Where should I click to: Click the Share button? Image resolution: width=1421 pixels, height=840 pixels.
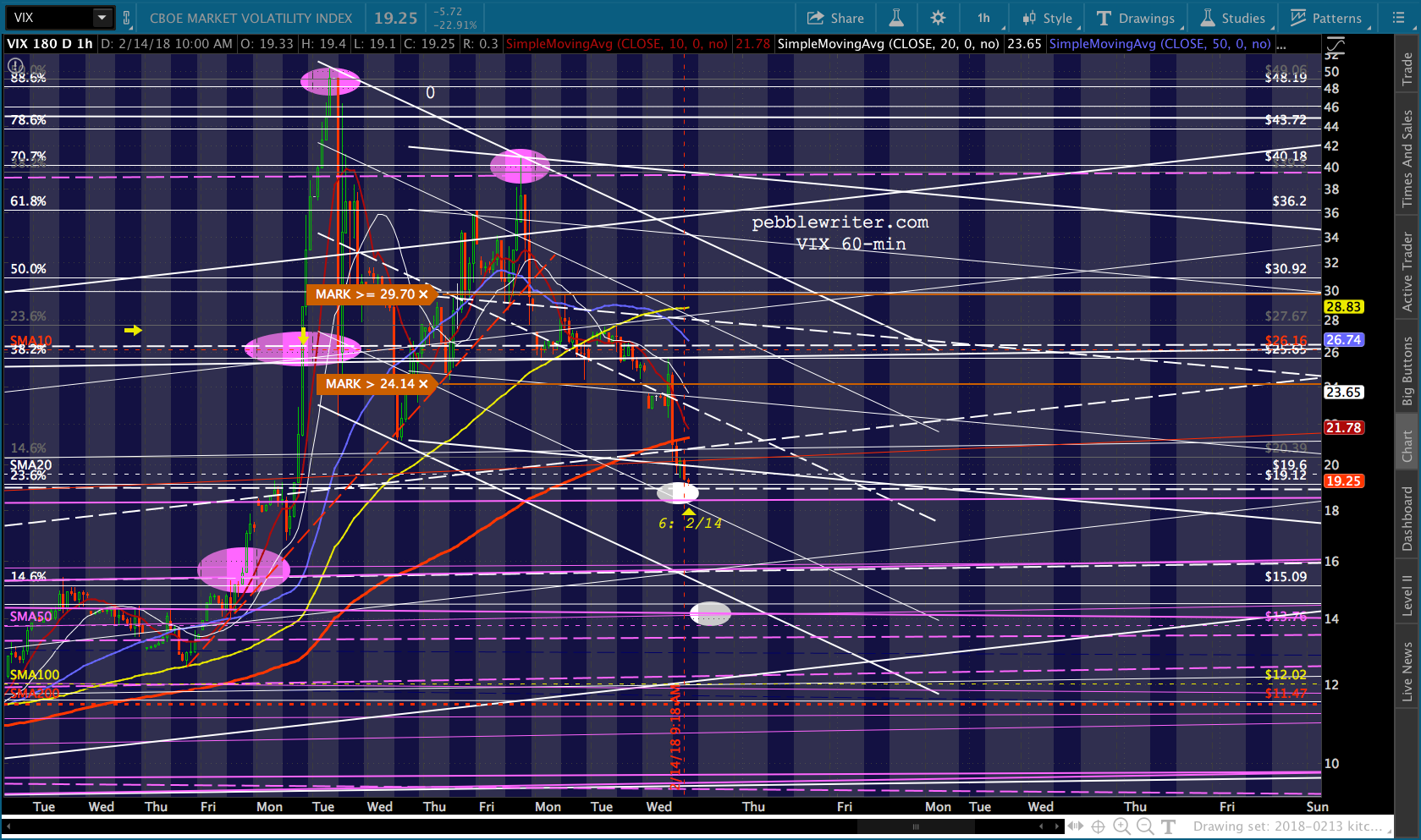point(835,18)
